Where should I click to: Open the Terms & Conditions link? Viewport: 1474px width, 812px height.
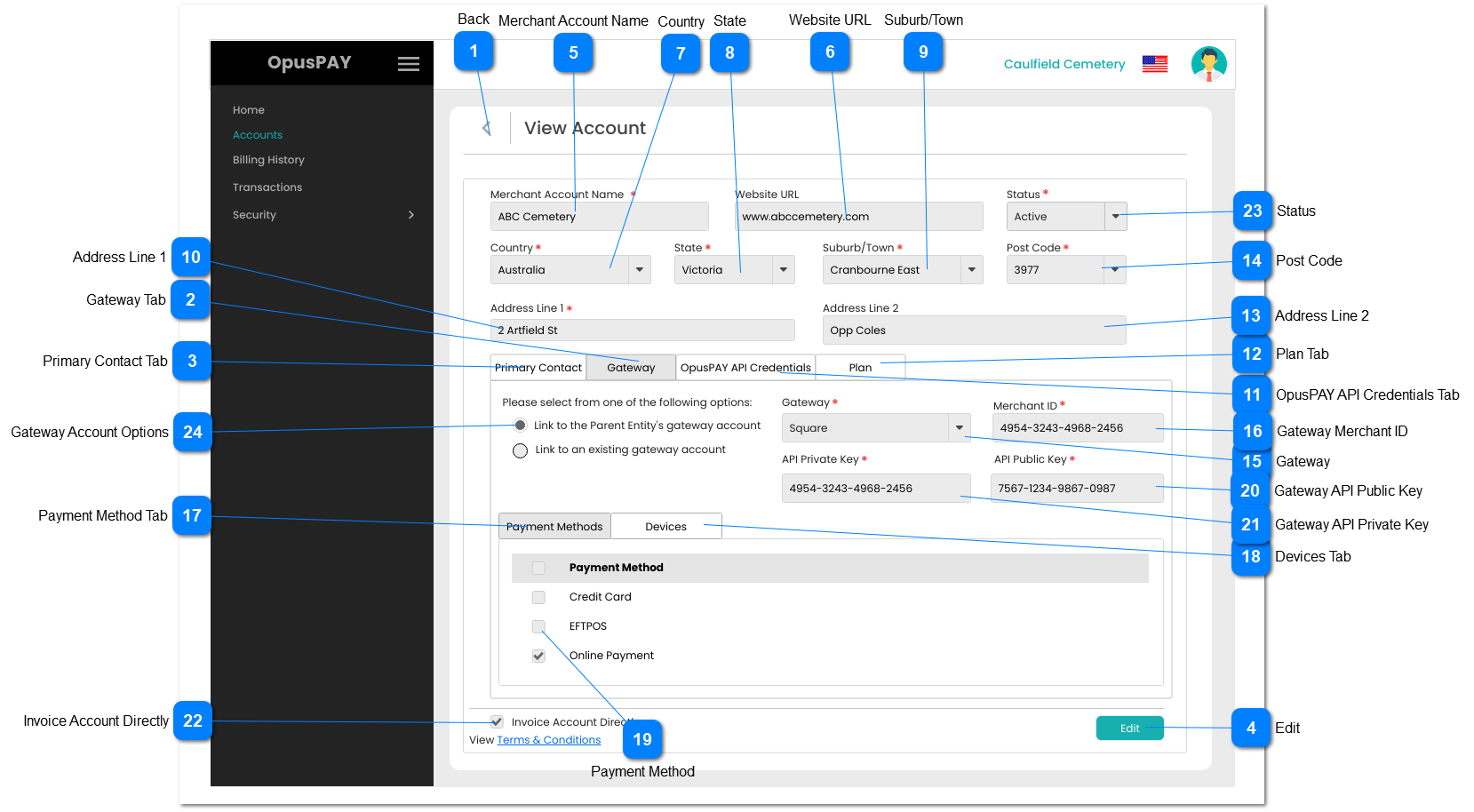(548, 740)
